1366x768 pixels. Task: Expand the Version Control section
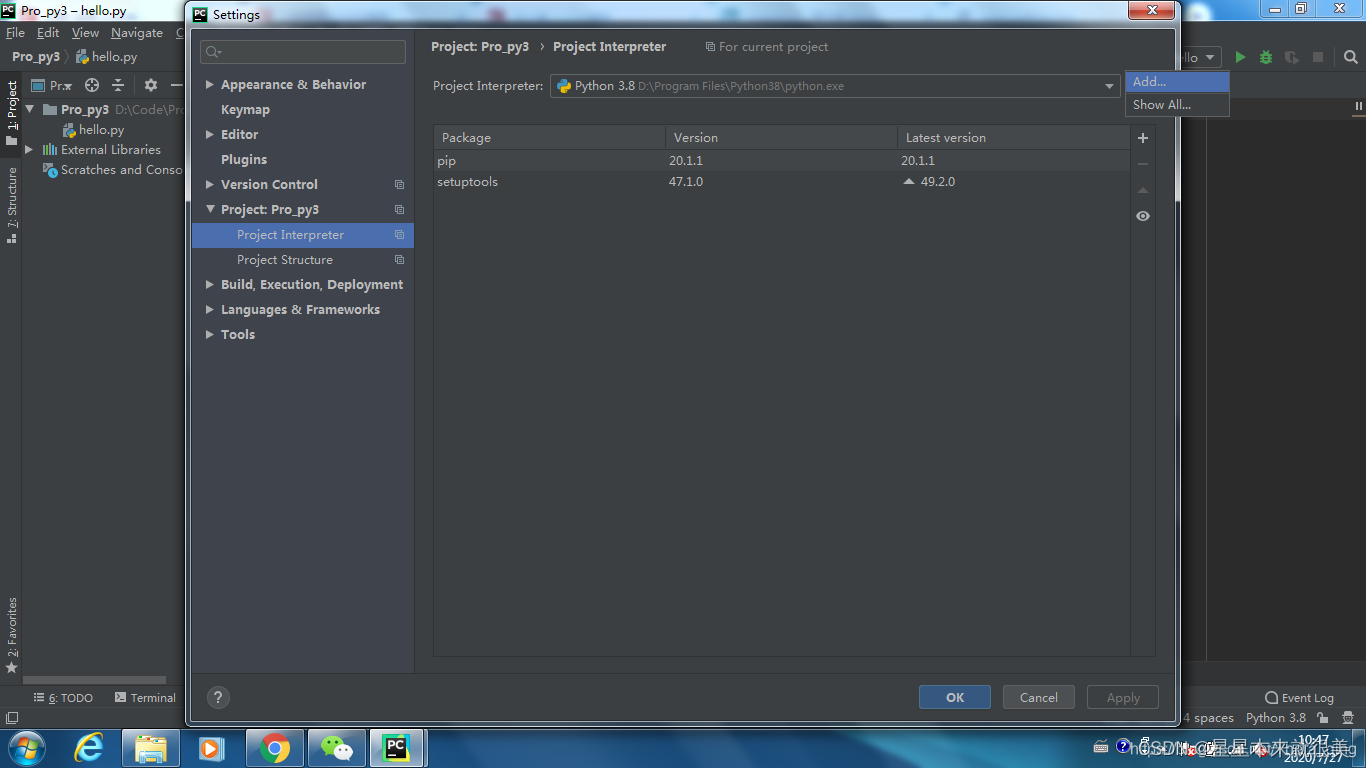pos(210,185)
